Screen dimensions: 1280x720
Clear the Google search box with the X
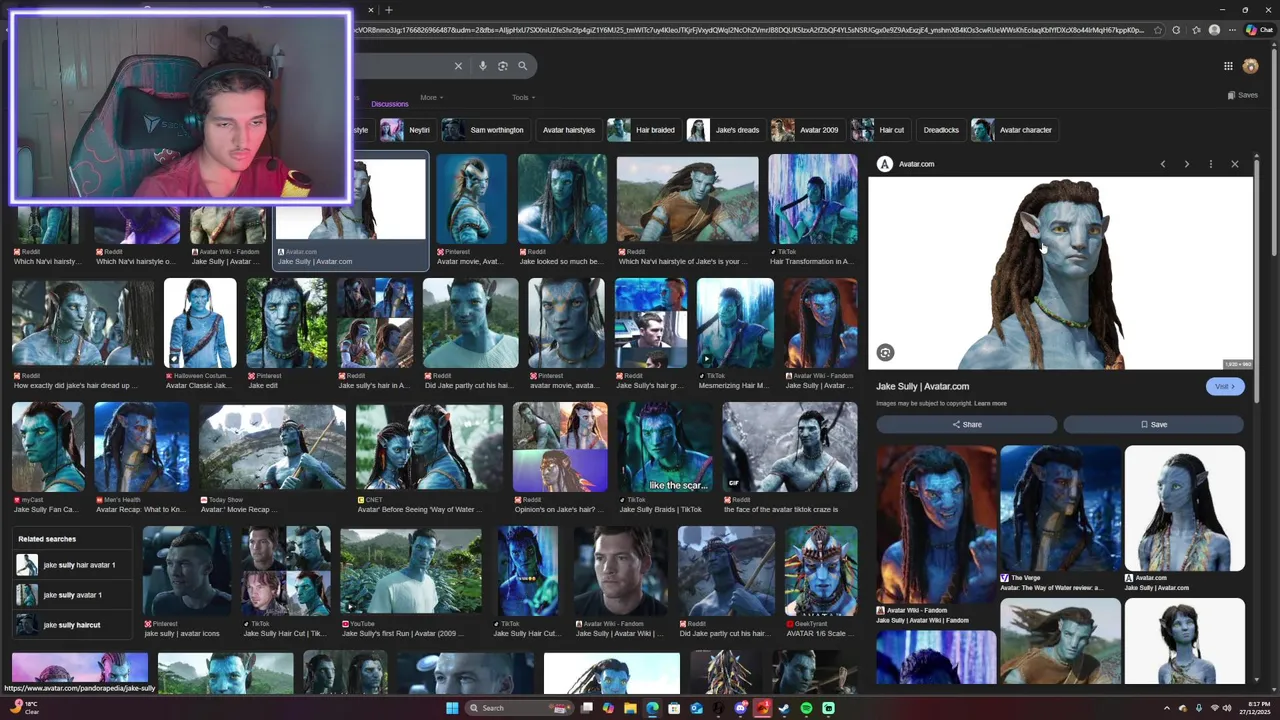click(x=458, y=66)
